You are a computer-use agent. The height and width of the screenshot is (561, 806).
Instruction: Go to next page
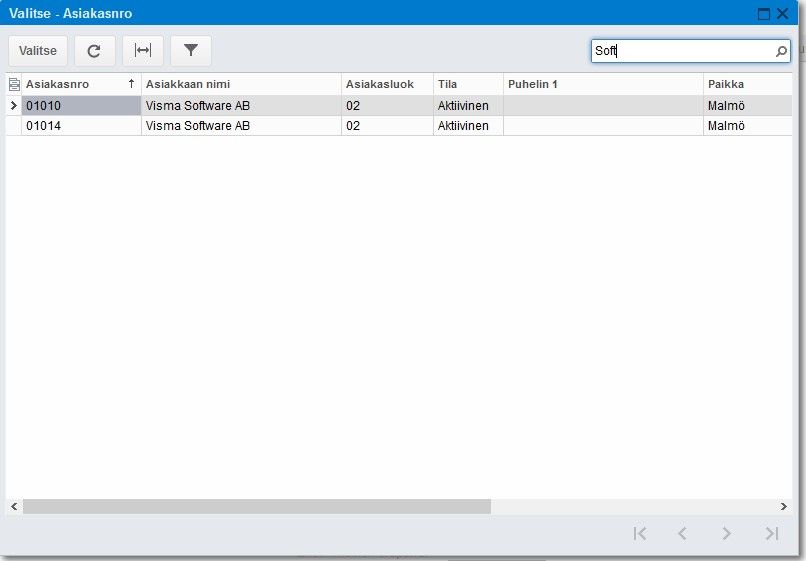(x=726, y=533)
